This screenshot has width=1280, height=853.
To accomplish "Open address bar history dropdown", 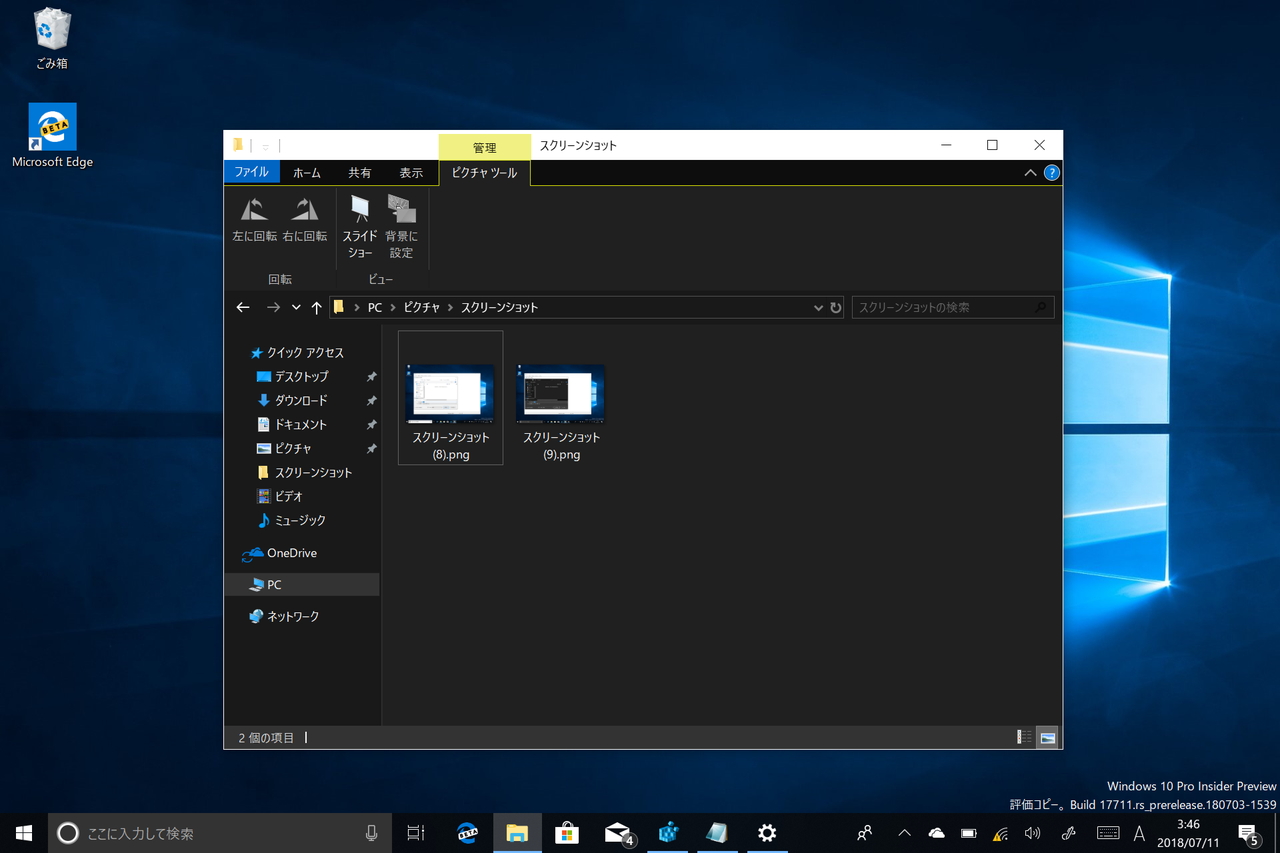I will 818,308.
